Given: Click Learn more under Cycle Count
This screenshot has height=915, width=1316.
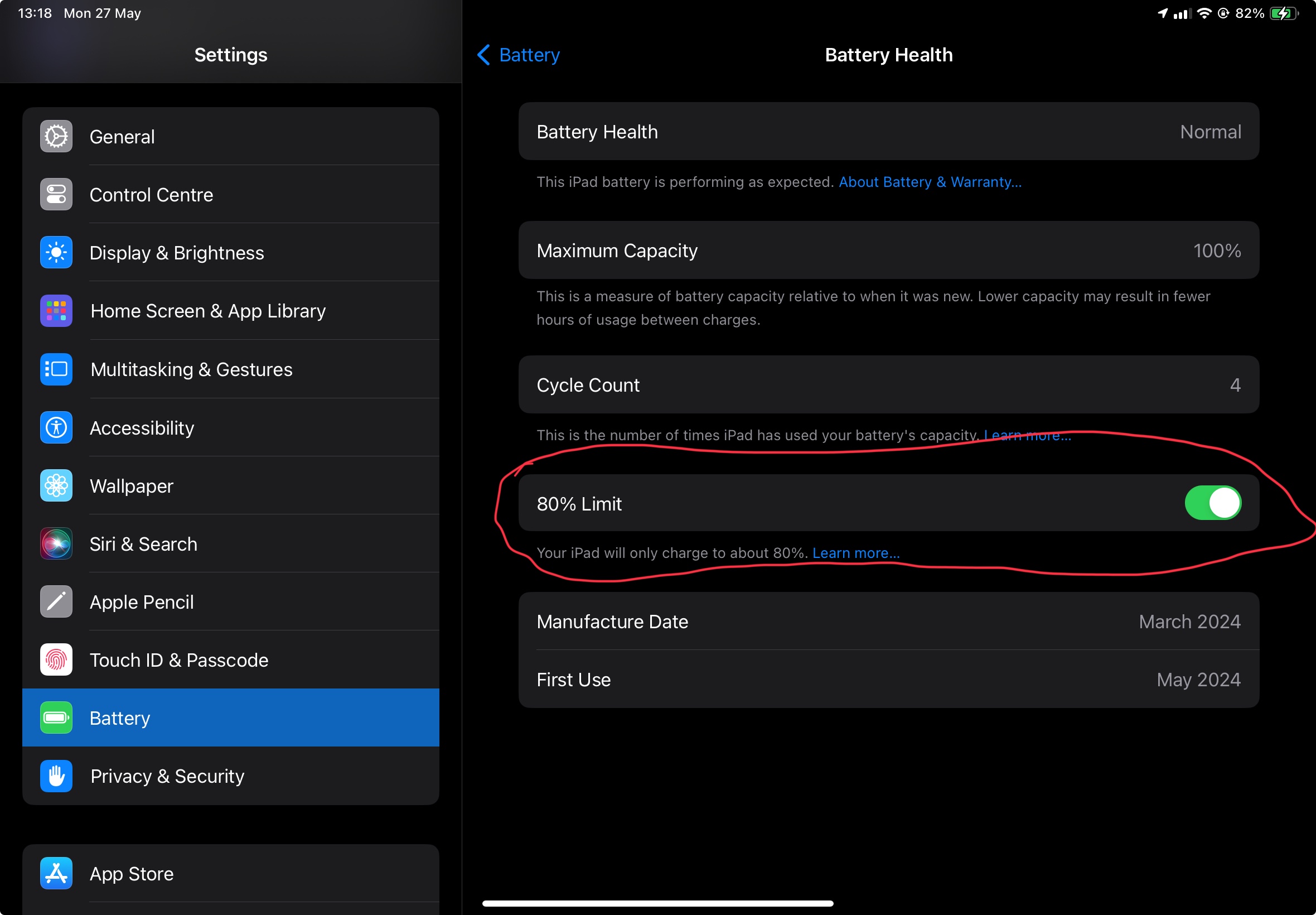Looking at the screenshot, I should 1027,435.
